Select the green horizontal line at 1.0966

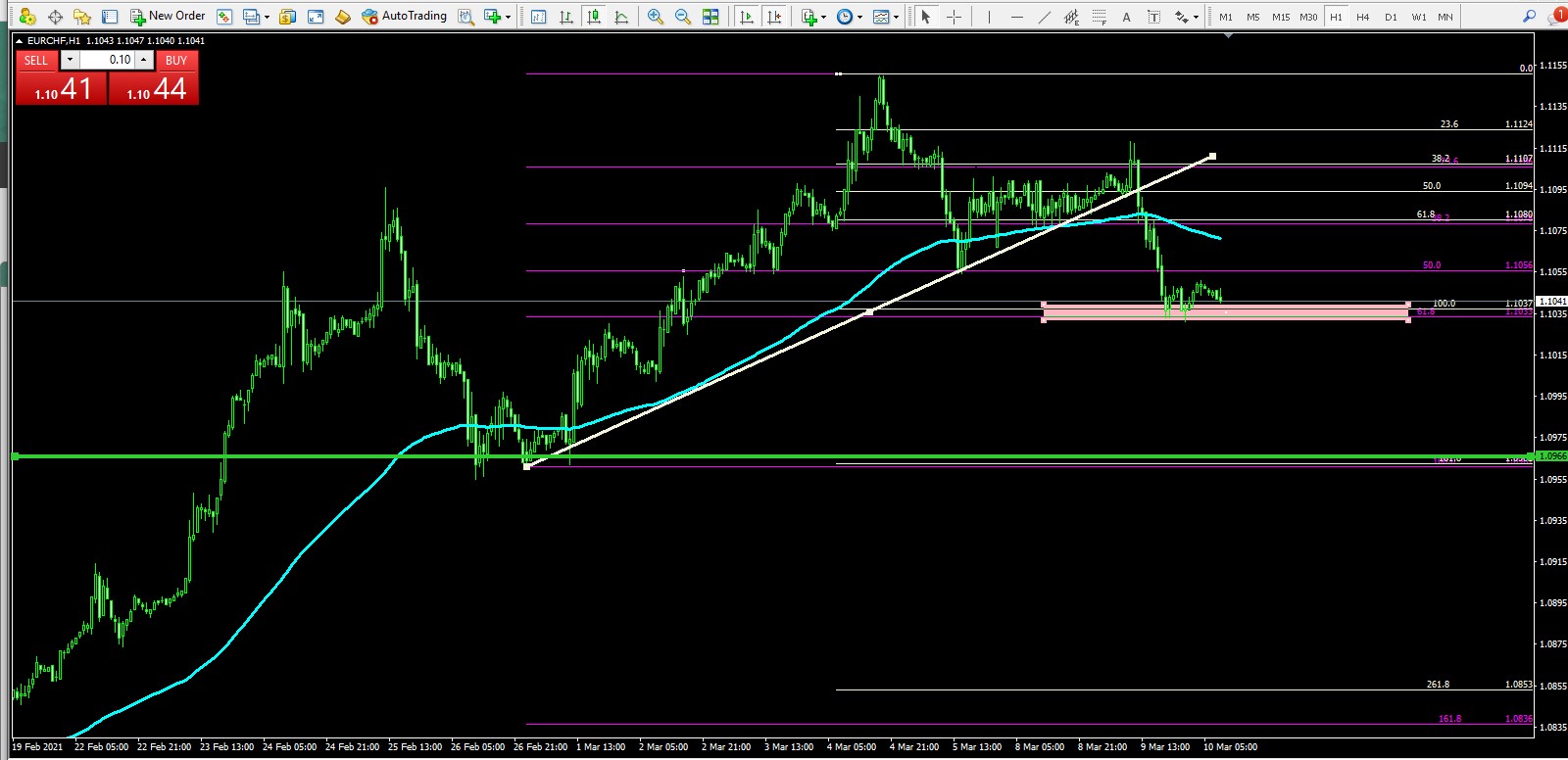click(774, 456)
